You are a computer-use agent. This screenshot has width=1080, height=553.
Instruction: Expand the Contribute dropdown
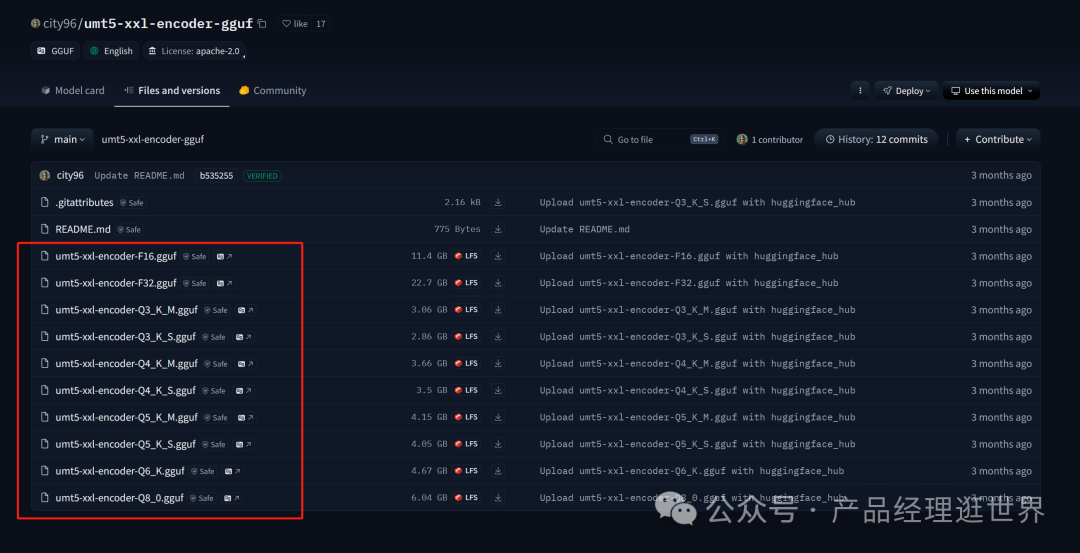tap(998, 139)
